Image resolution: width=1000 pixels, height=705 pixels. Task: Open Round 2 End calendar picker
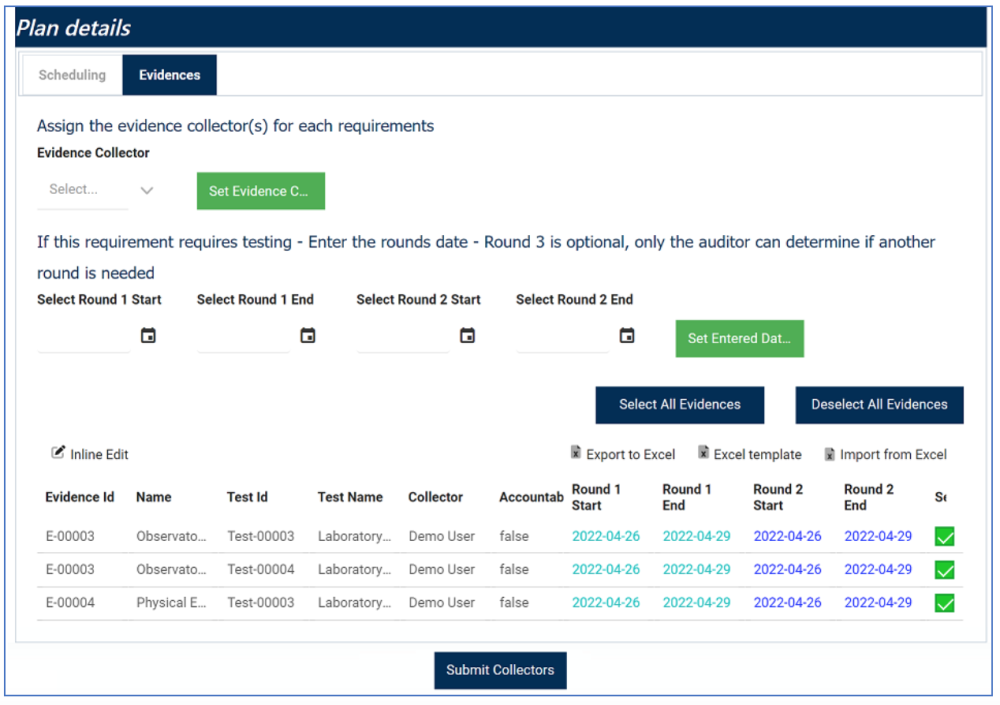(x=627, y=336)
